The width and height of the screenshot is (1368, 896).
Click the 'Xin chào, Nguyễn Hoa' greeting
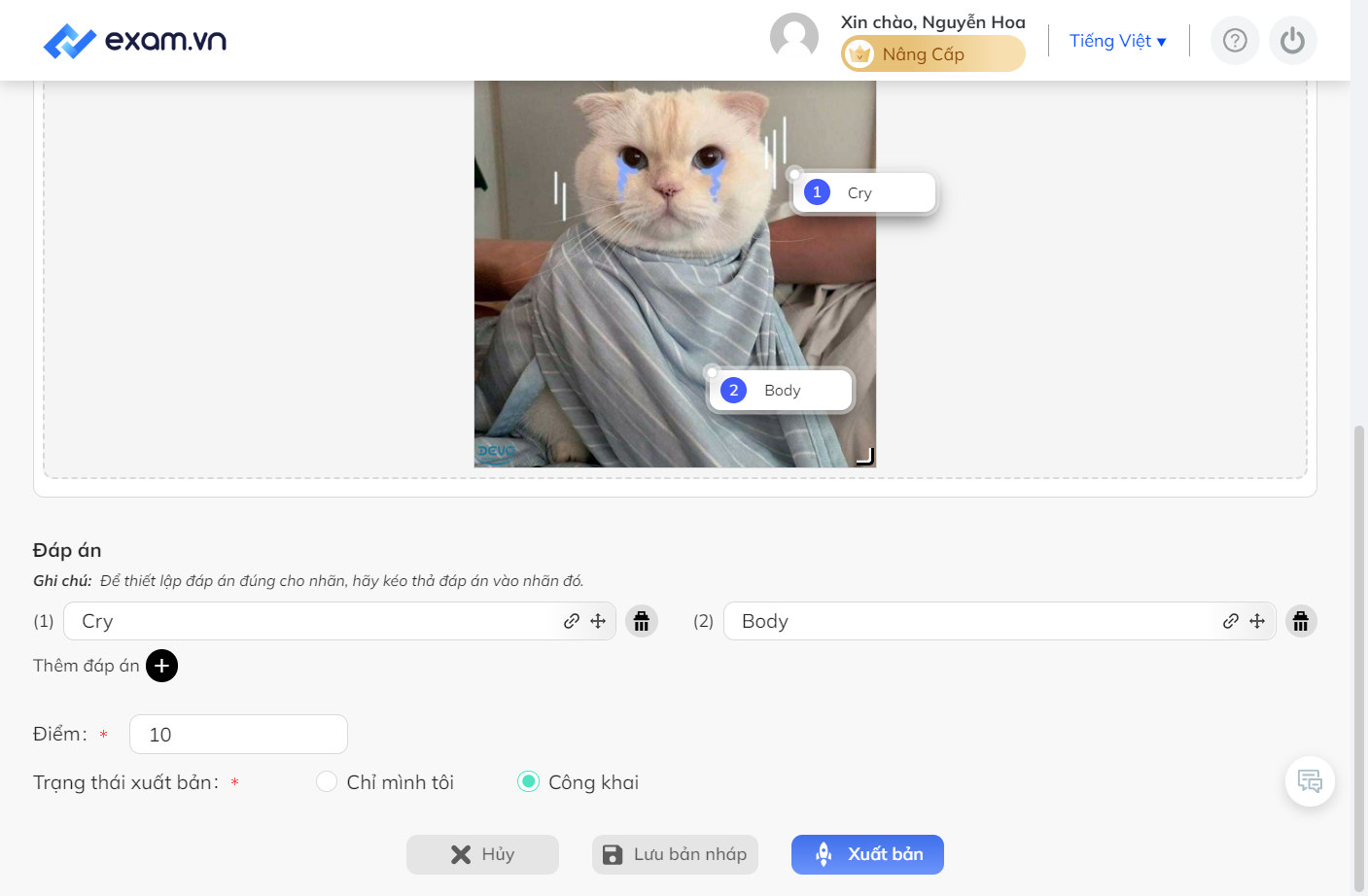click(933, 21)
